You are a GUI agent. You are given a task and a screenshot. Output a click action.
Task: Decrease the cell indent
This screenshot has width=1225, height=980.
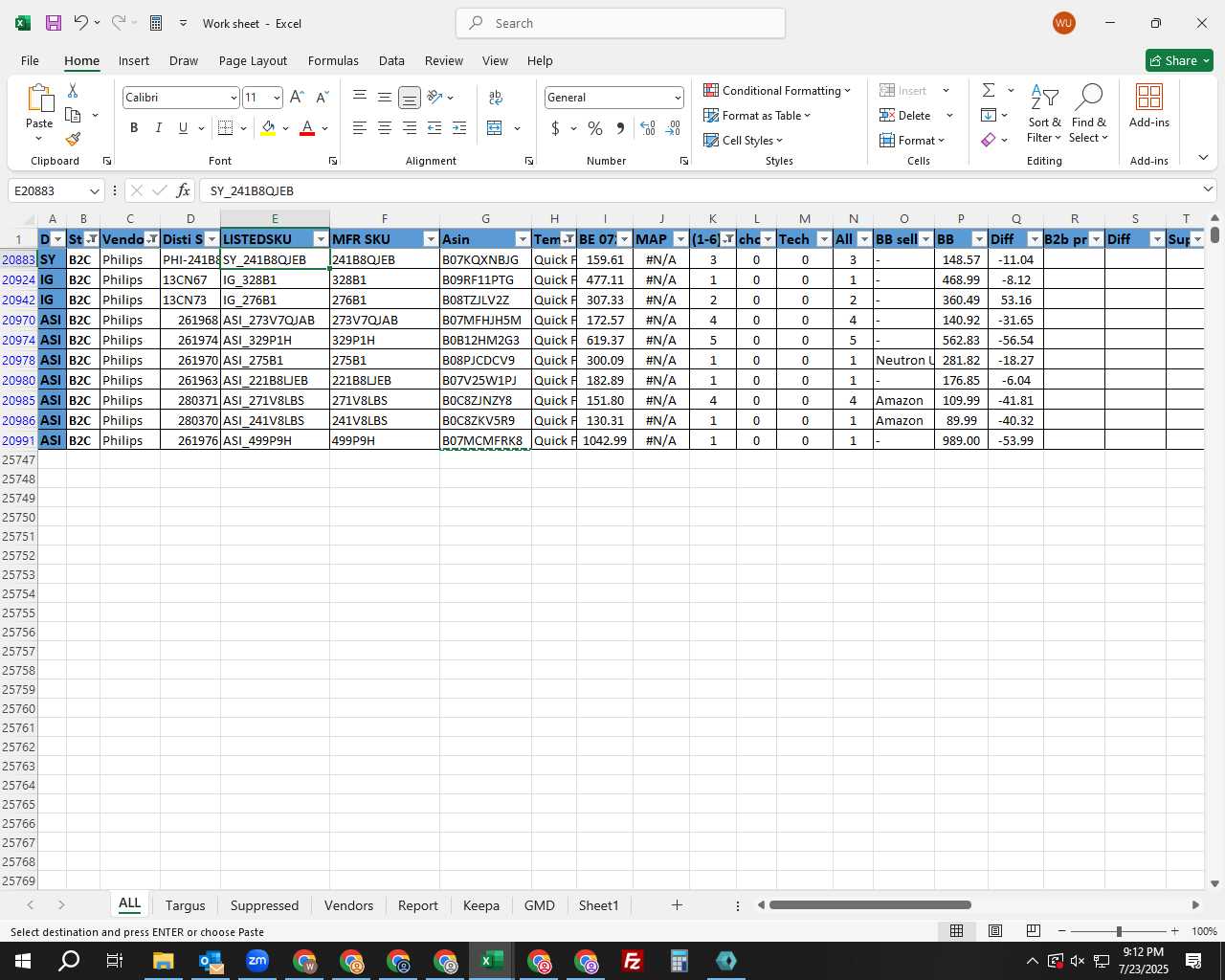coord(434,128)
